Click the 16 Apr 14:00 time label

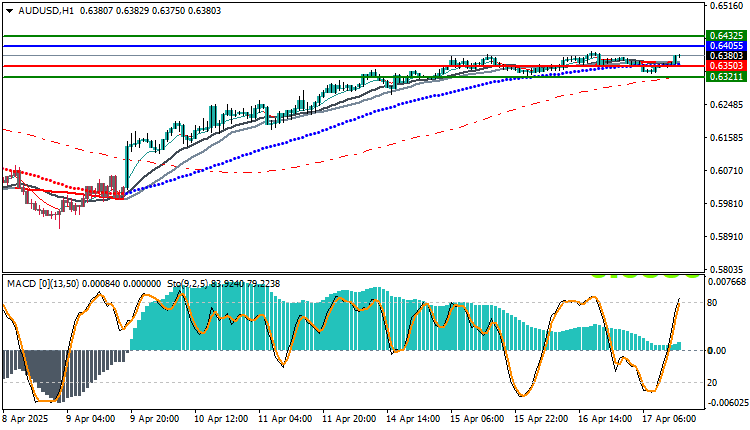tap(606, 419)
